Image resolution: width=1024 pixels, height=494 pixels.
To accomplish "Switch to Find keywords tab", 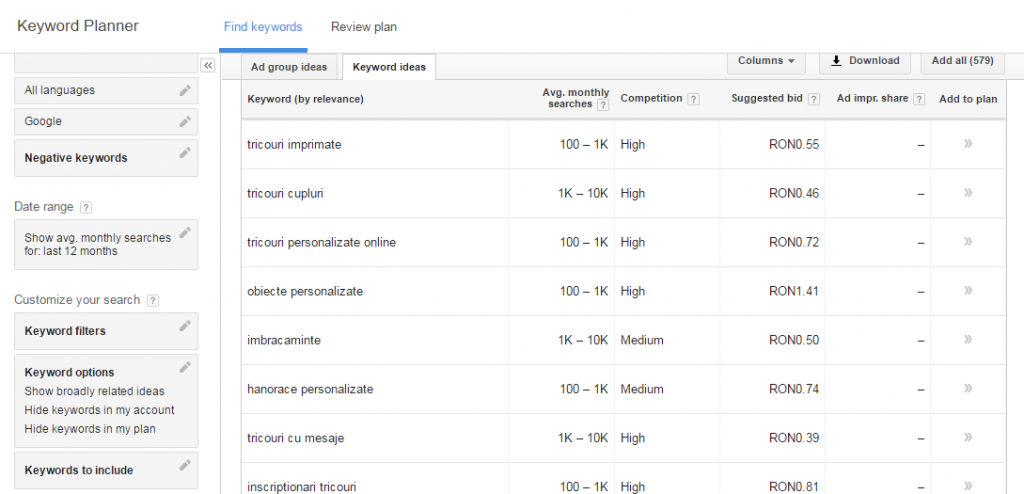I will point(263,27).
